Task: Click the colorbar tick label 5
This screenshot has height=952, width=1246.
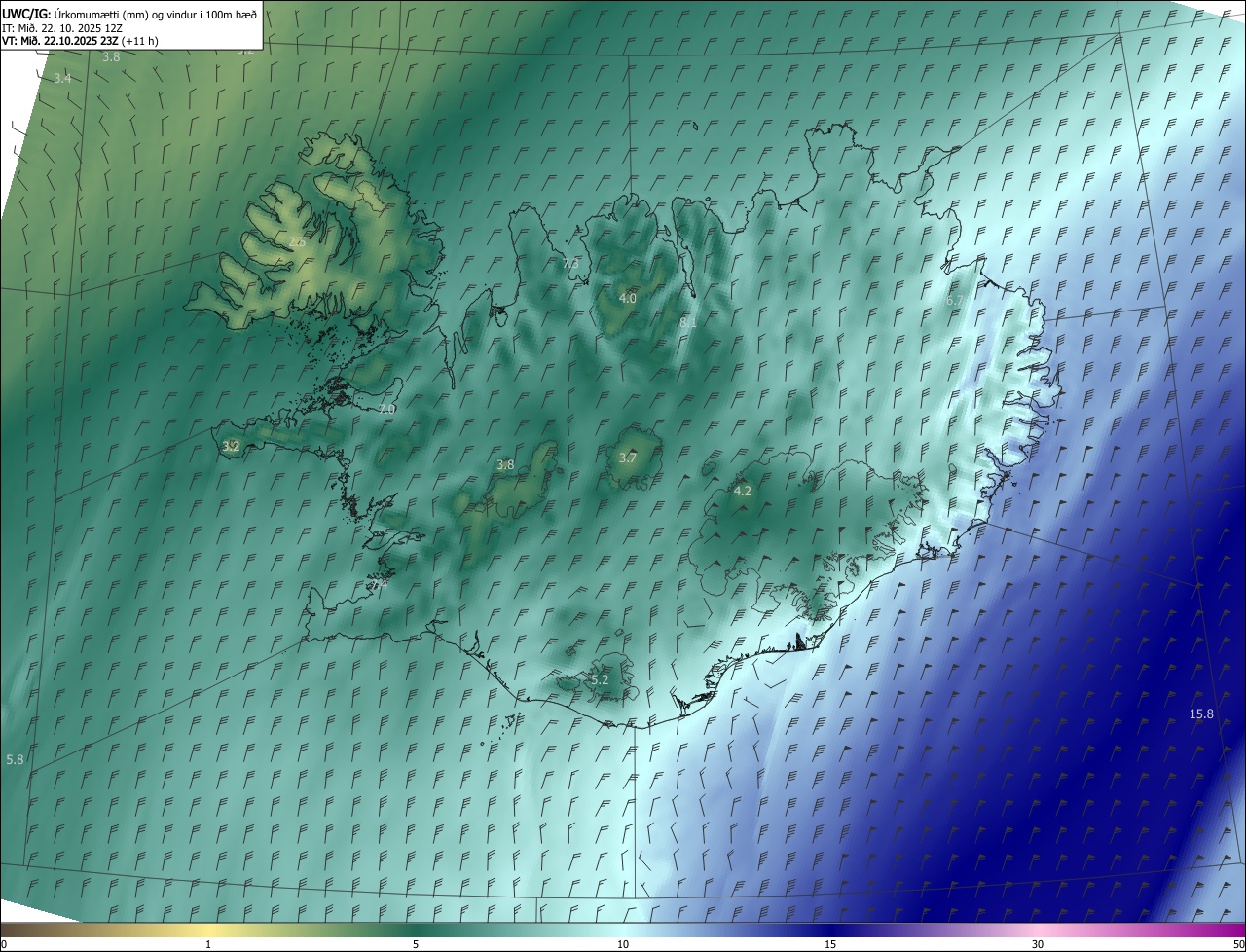Action: [x=416, y=945]
